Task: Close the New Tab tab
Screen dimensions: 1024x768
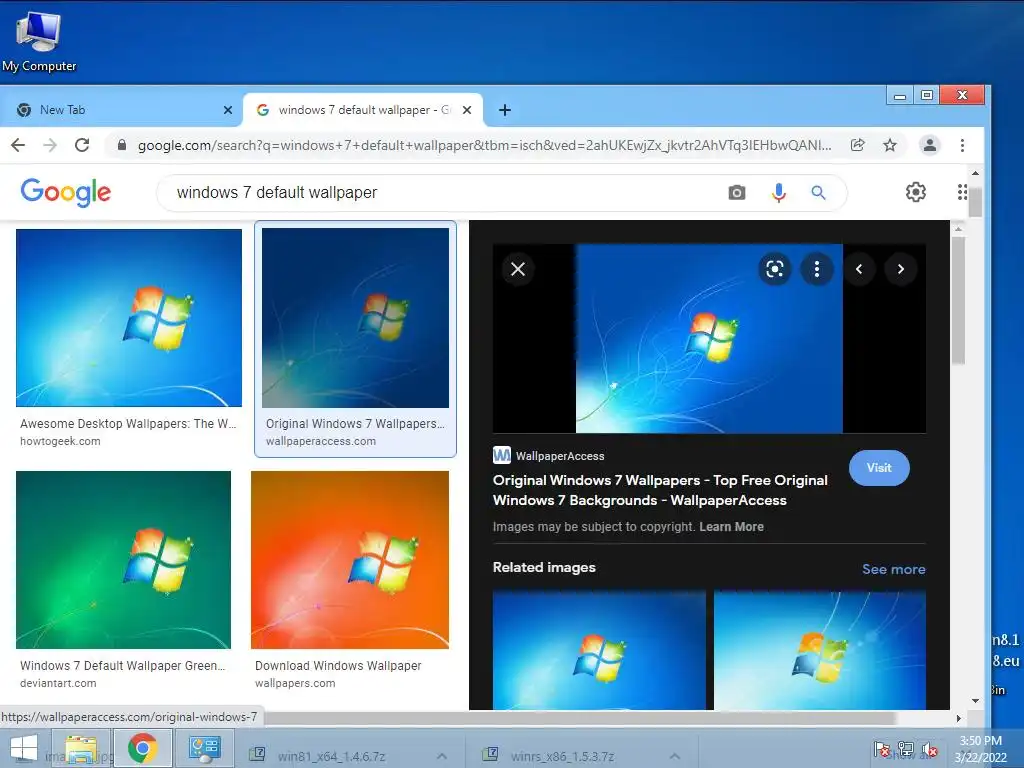Action: [227, 110]
